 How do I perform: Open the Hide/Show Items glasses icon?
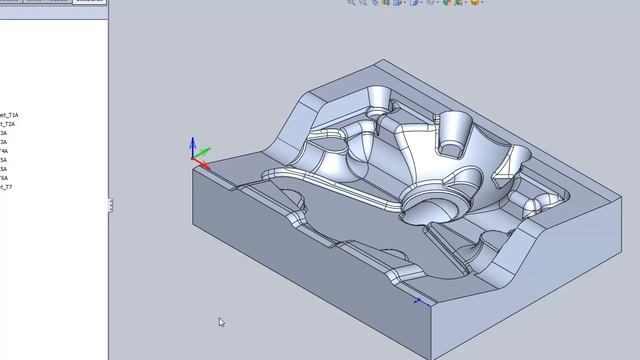pos(431,2)
